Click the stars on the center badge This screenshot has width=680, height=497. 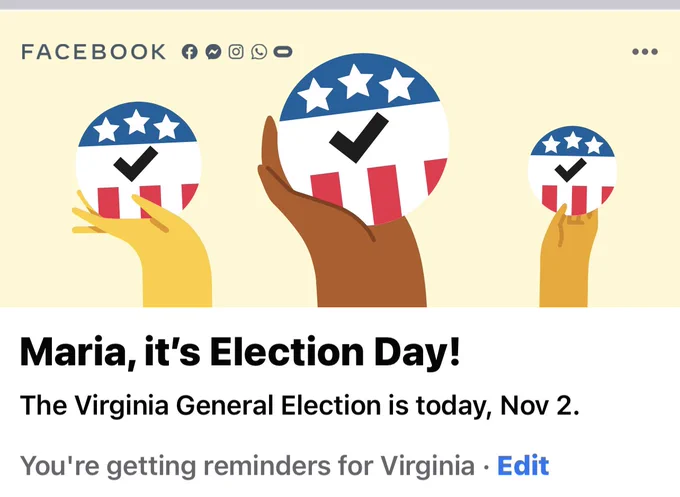(356, 88)
